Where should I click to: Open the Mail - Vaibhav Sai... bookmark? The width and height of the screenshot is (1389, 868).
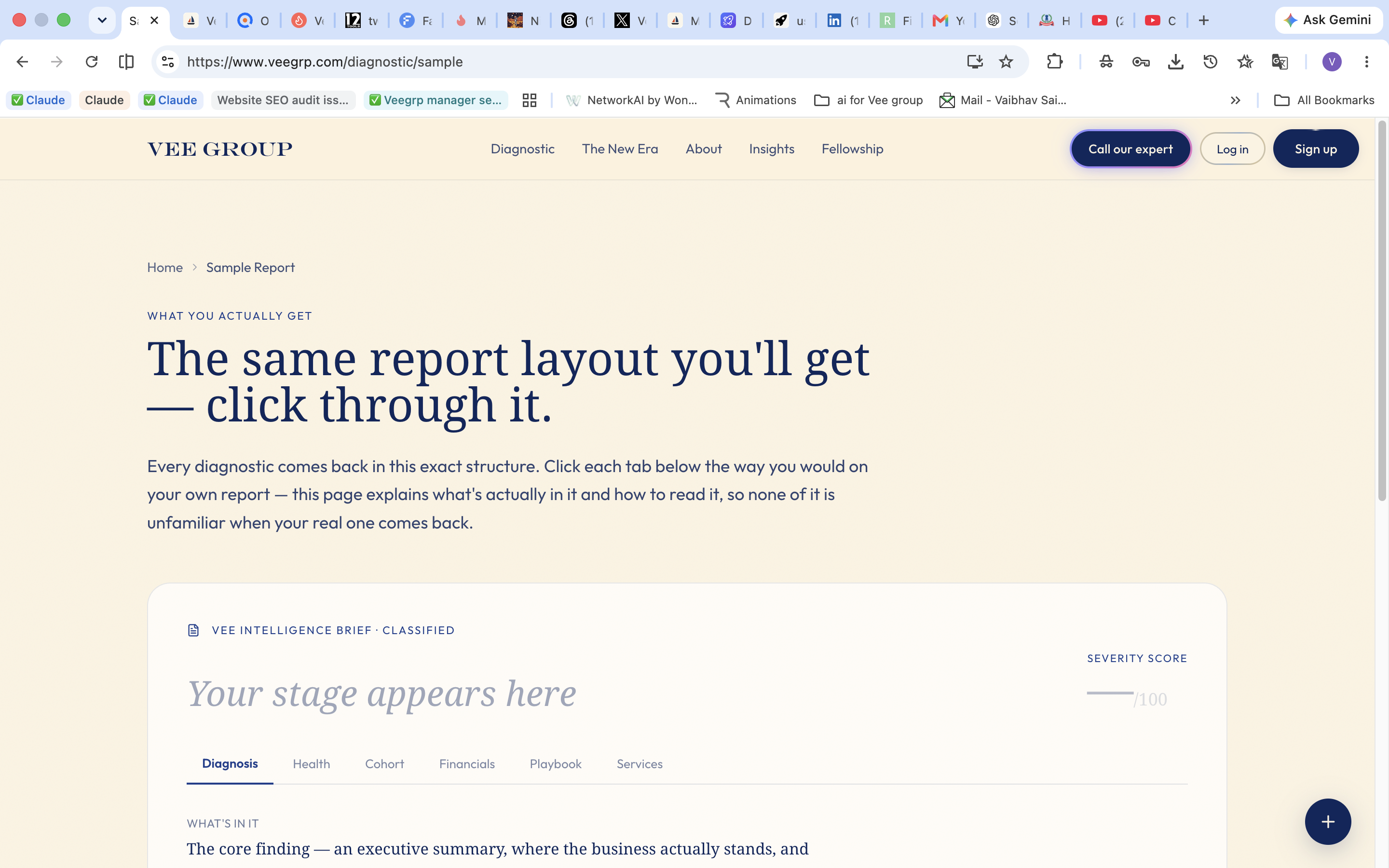(1003, 100)
